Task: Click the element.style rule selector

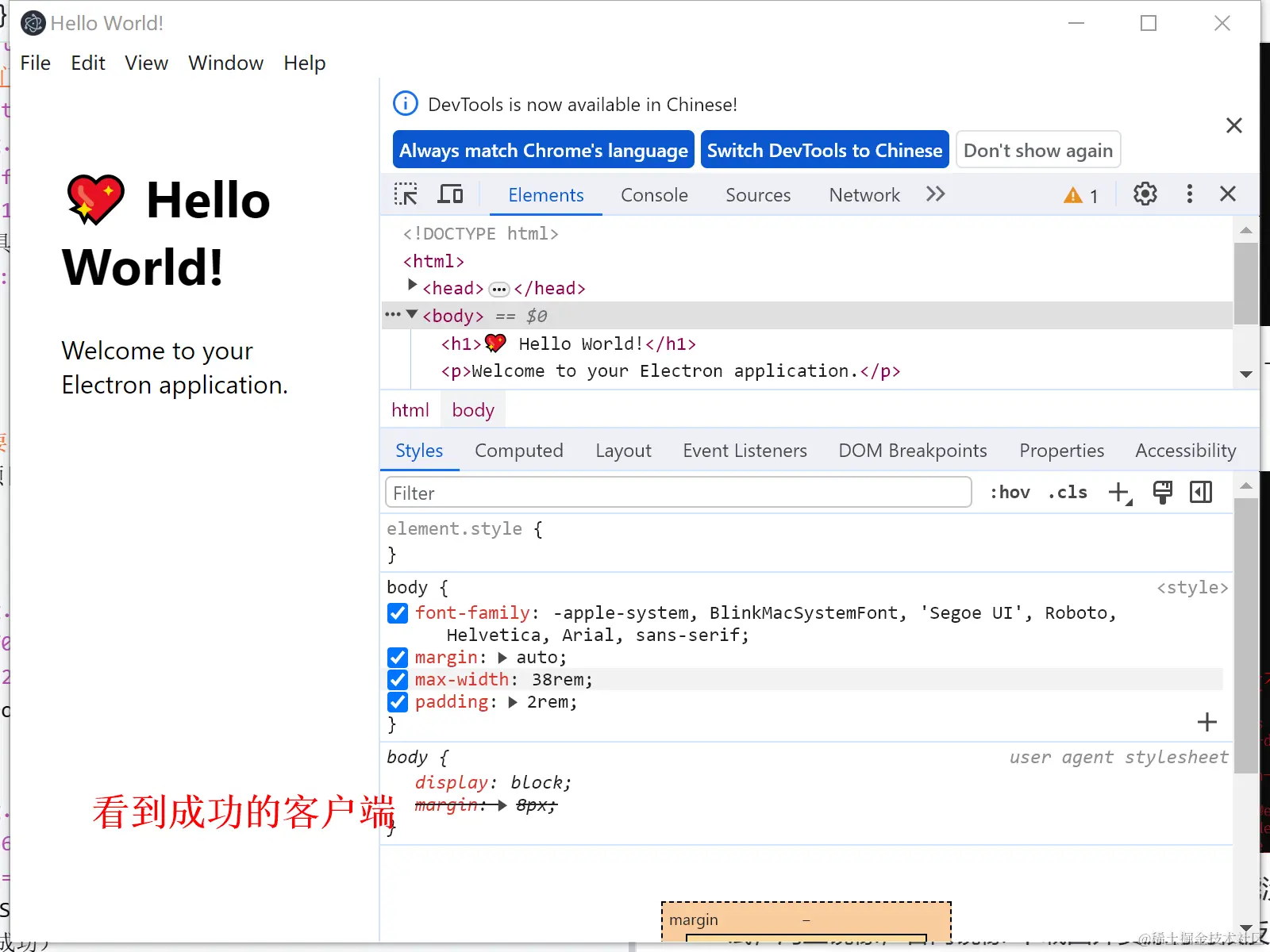Action: coord(454,529)
